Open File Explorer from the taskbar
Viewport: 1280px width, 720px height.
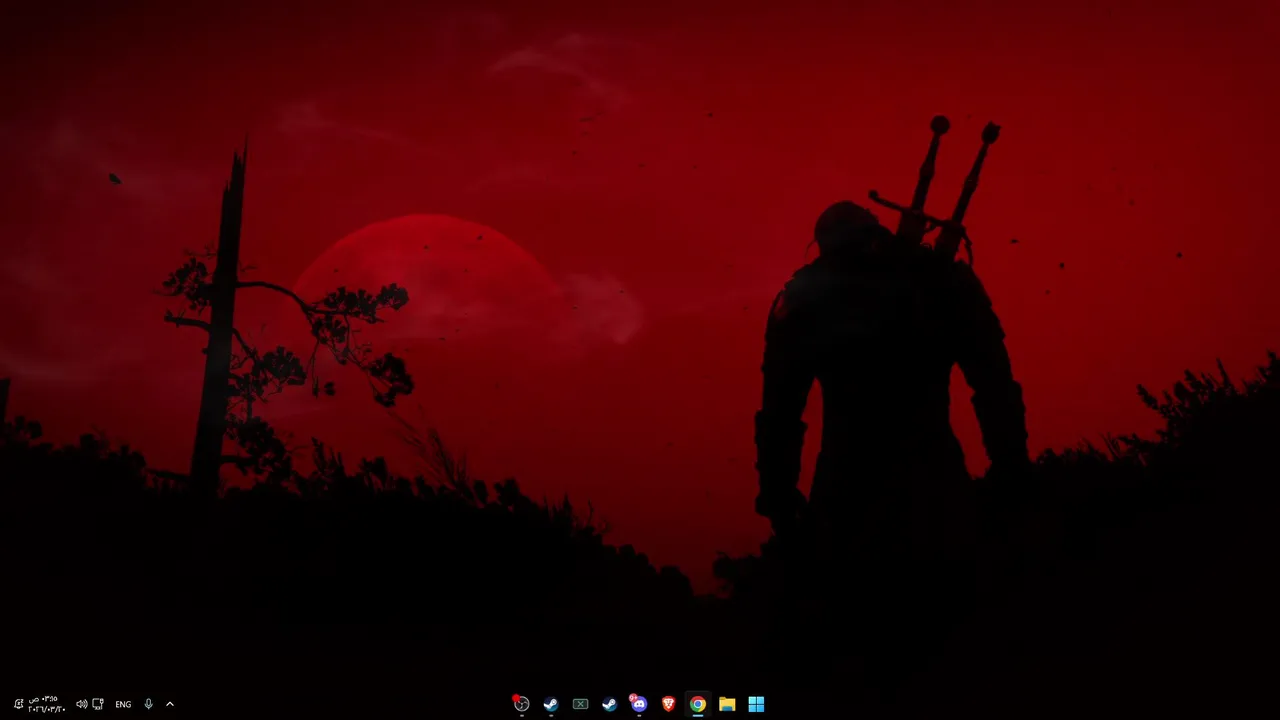point(727,704)
